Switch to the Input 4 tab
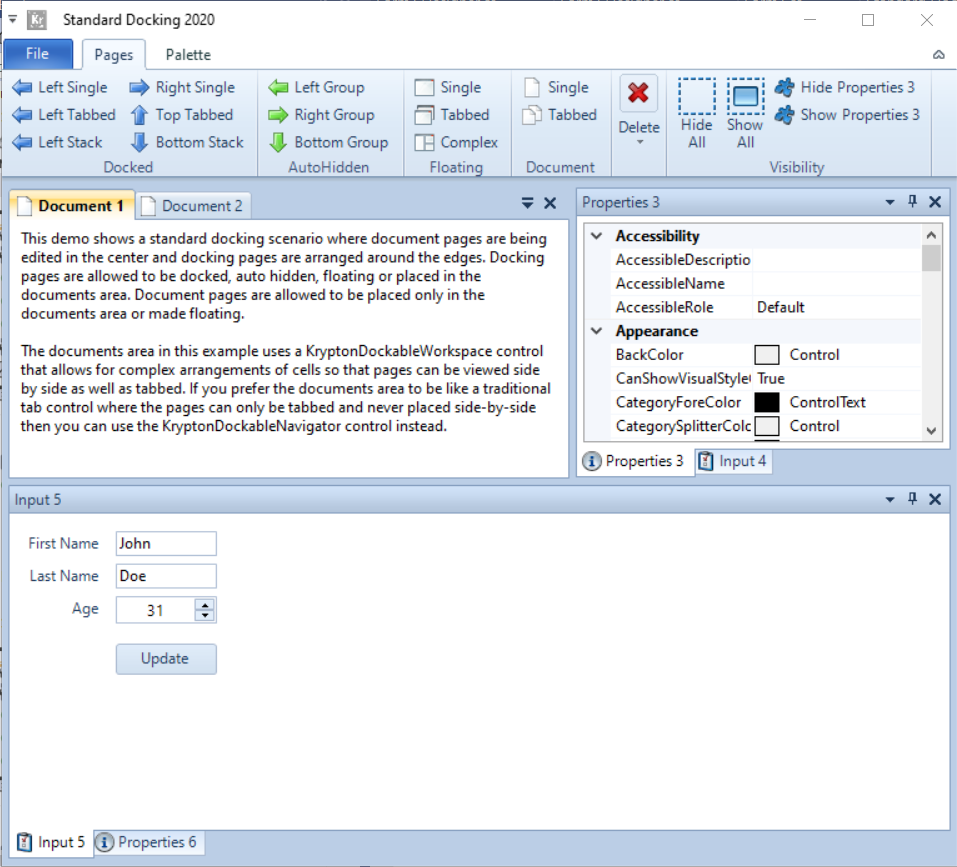Screen dimensions: 957x867 tap(732, 461)
